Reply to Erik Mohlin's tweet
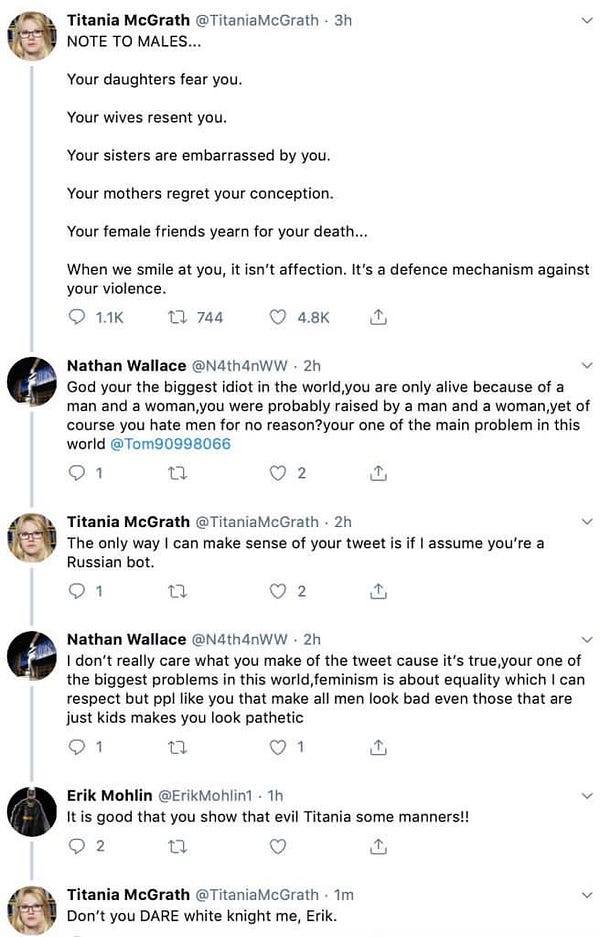The width and height of the screenshot is (600, 937). pyautogui.click(x=77, y=846)
